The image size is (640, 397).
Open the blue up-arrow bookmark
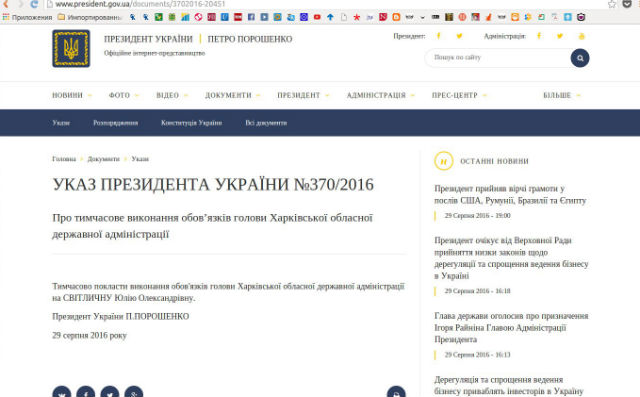tap(330, 17)
